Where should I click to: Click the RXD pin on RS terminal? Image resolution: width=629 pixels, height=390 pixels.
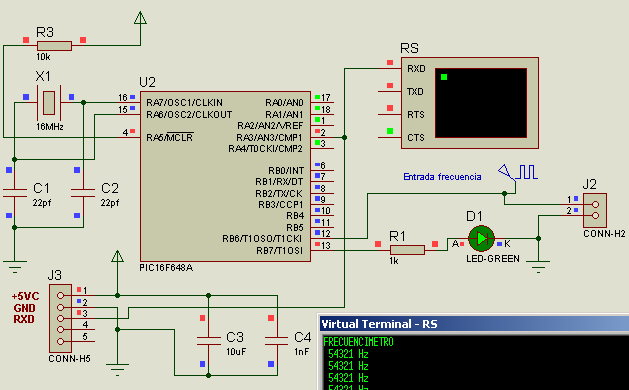point(416,69)
